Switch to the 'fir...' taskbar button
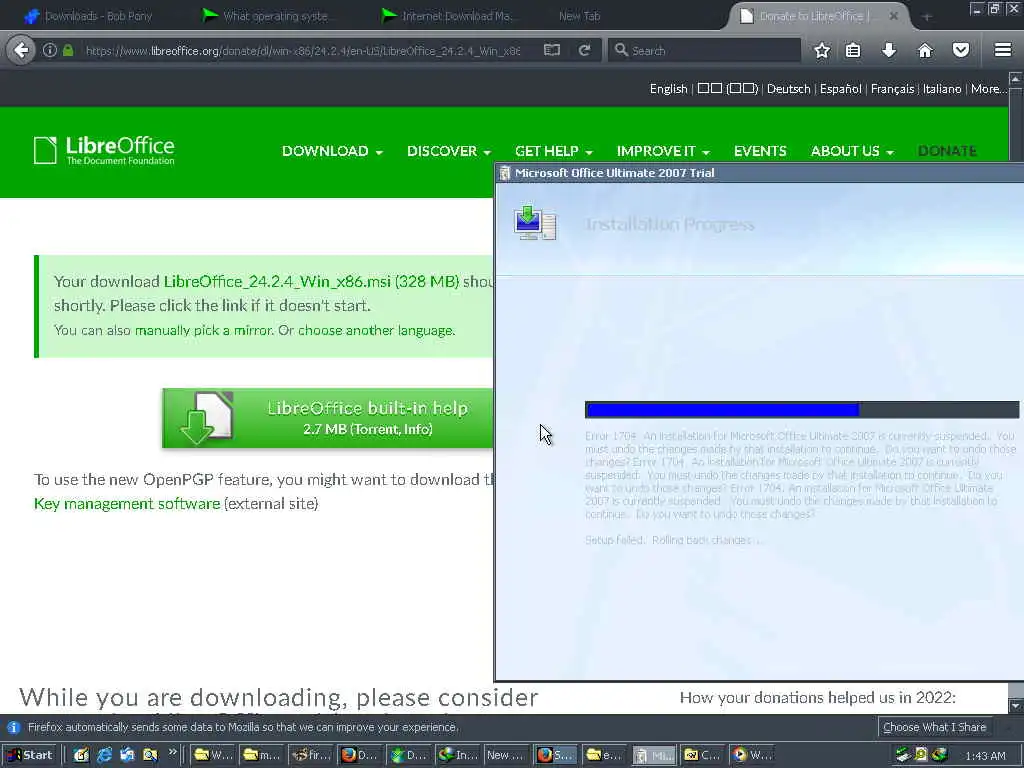Viewport: 1024px width, 768px height. 312,755
